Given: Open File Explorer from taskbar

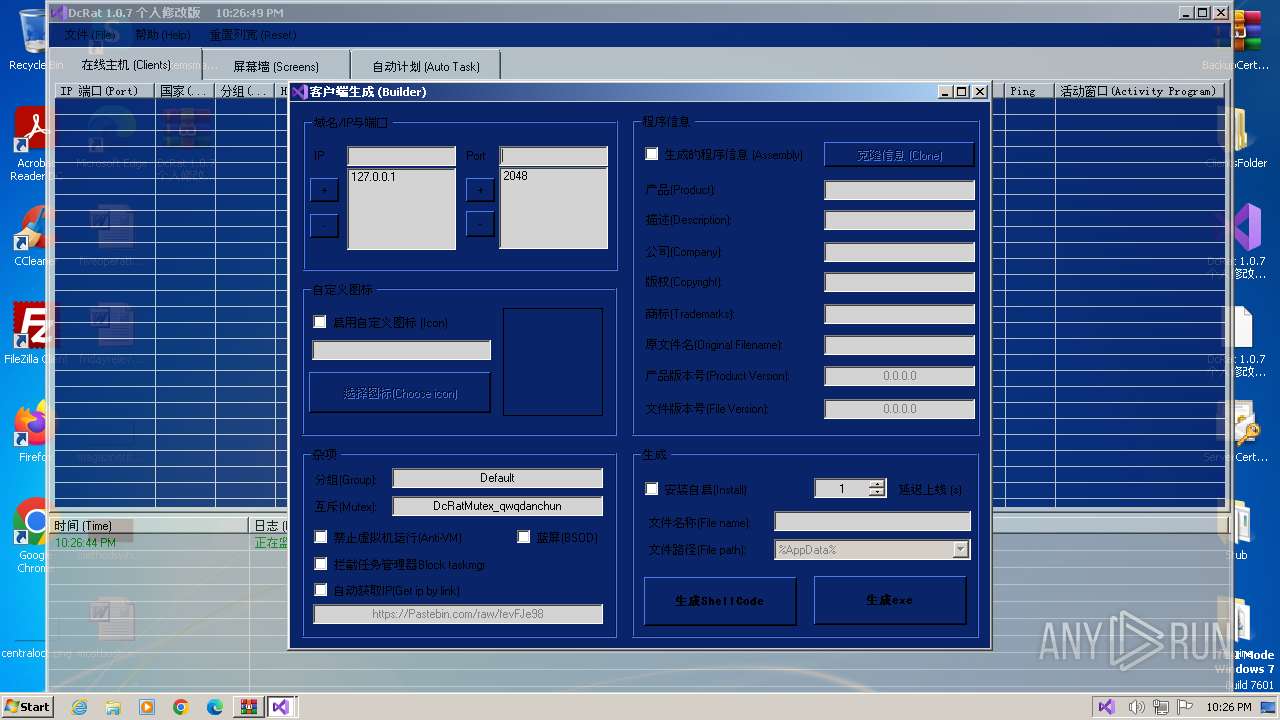Looking at the screenshot, I should coord(113,707).
